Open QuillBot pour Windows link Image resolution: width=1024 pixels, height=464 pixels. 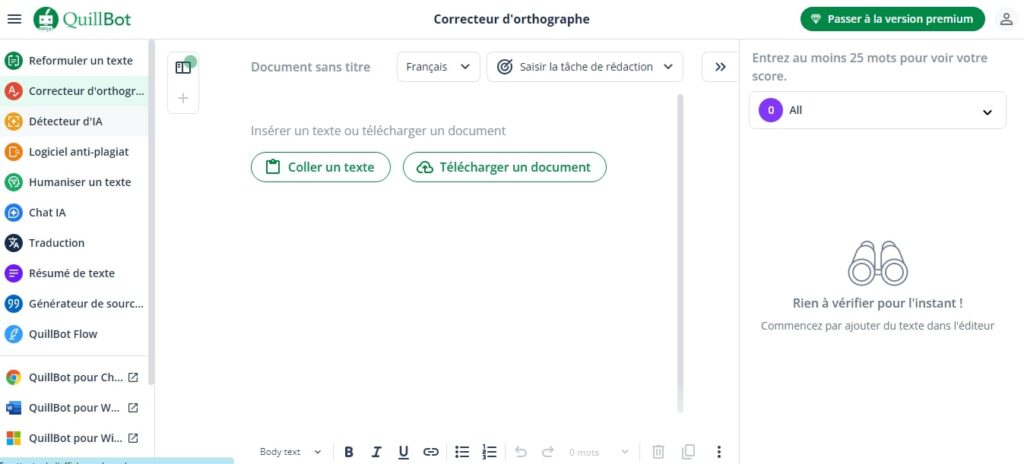74,438
